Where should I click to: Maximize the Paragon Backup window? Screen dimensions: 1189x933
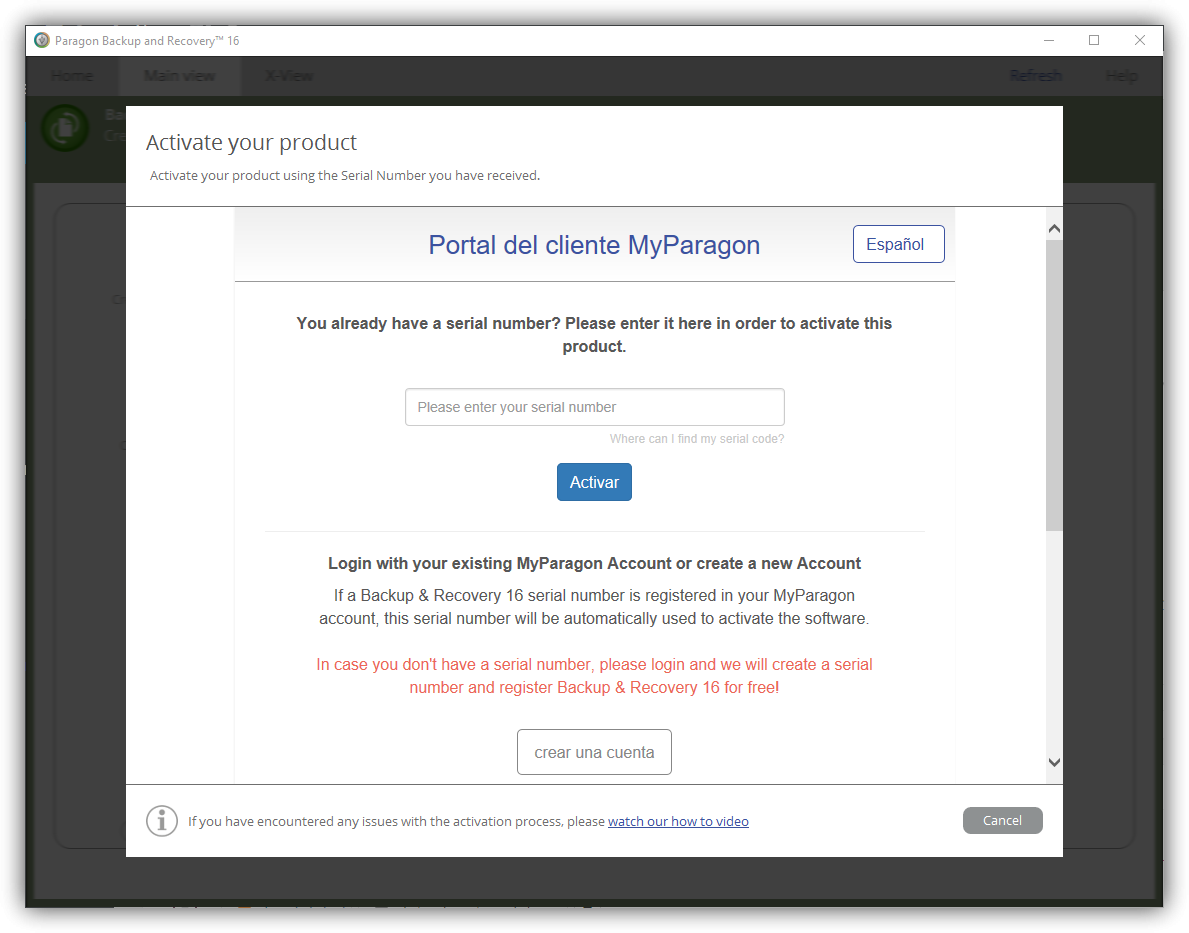pos(1094,40)
